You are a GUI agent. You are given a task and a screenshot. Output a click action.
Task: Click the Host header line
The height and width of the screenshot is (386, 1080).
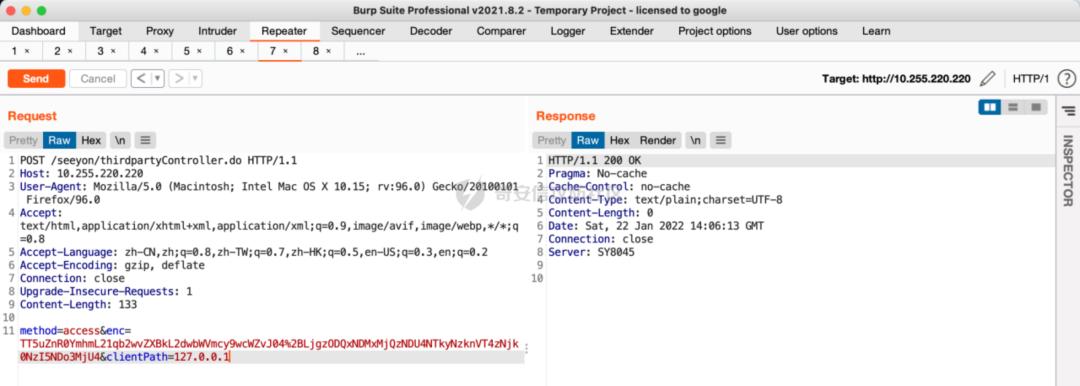point(81,173)
